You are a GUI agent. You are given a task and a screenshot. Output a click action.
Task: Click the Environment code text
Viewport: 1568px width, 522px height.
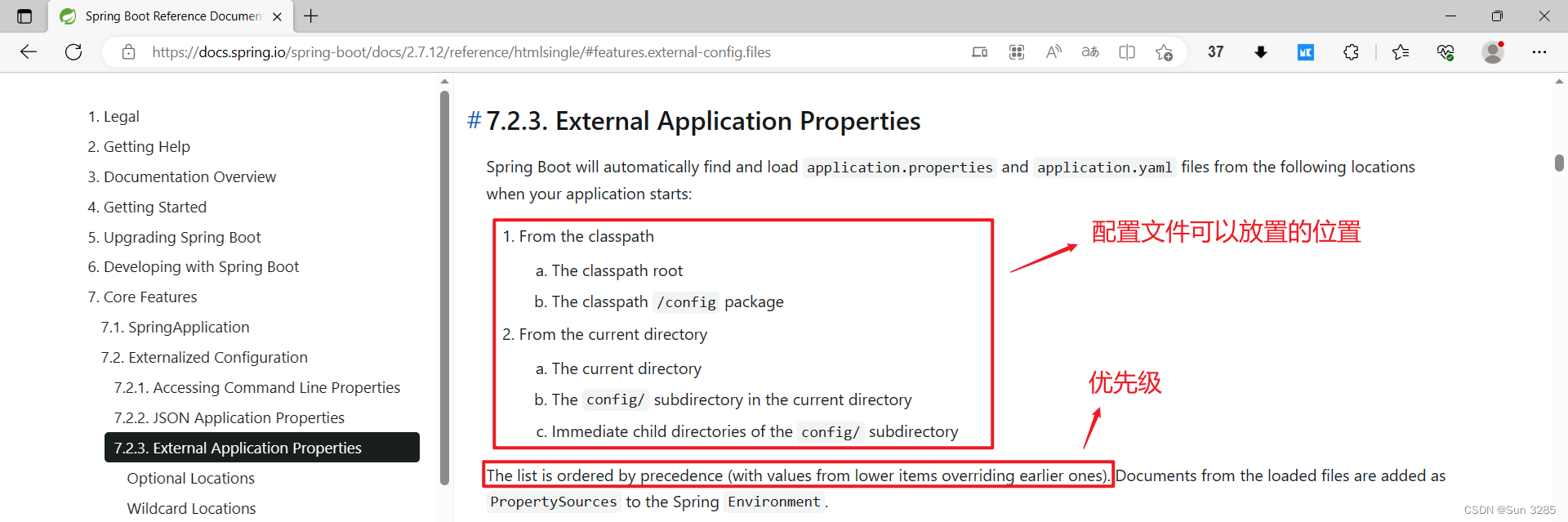point(774,502)
